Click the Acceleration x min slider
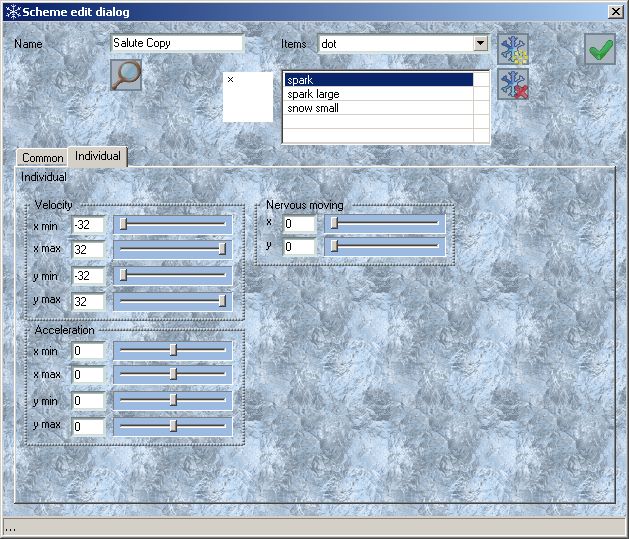The height and width of the screenshot is (539, 629). click(173, 350)
